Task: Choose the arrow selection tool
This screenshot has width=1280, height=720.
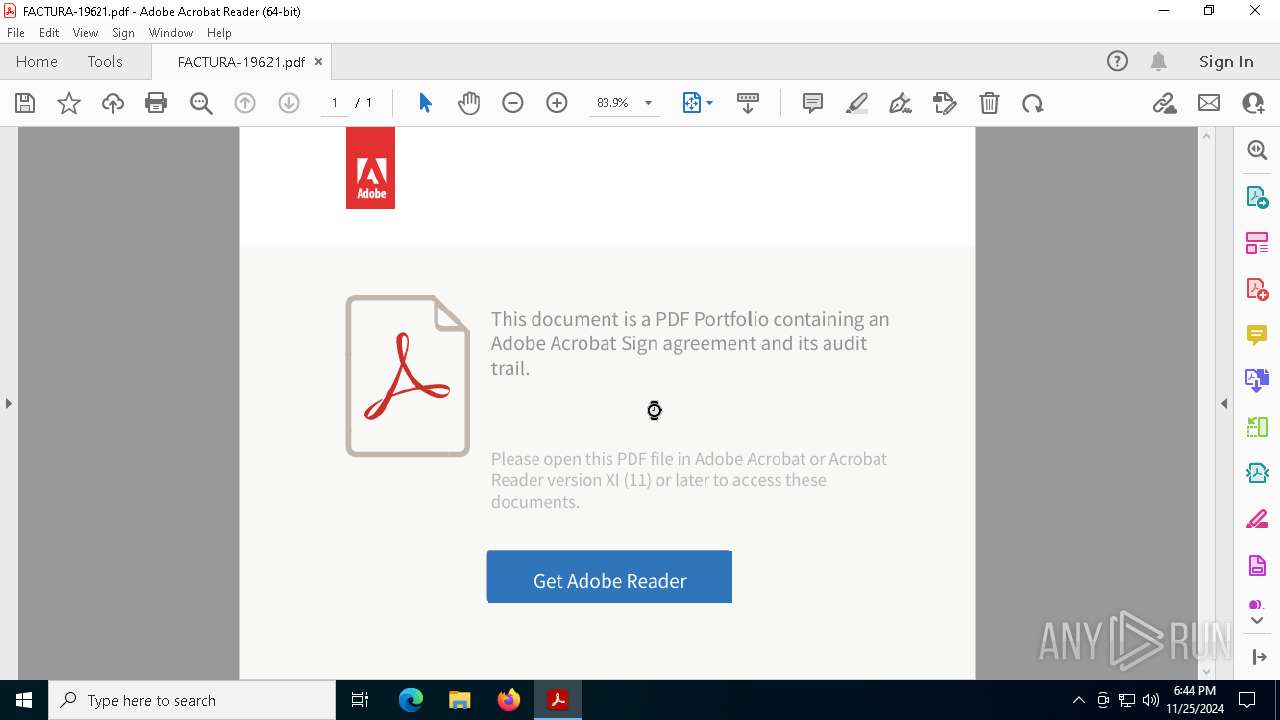Action: tap(425, 103)
